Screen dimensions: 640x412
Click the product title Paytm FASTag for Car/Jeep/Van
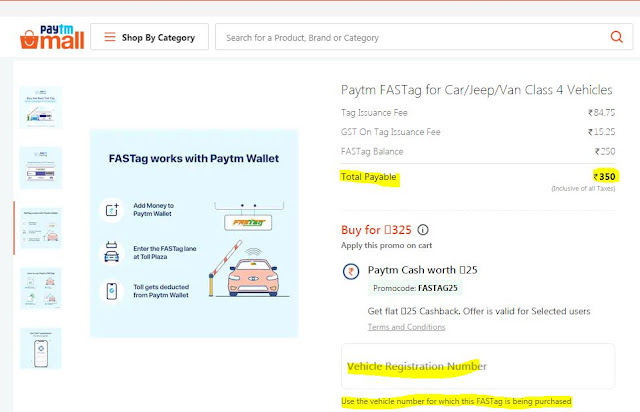coord(477,90)
